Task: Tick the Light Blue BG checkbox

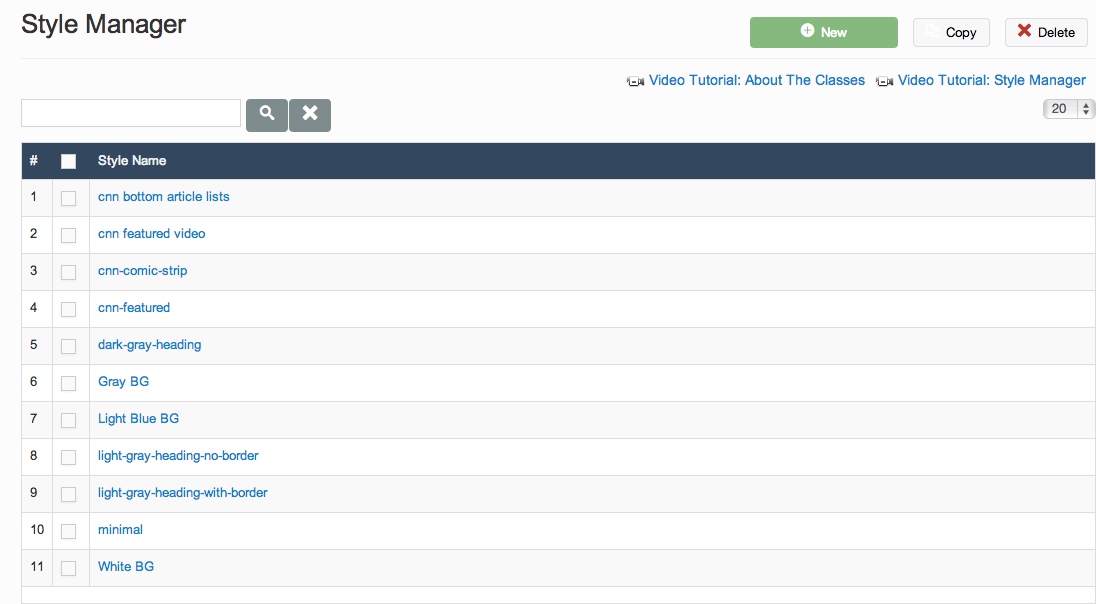Action: [x=68, y=420]
